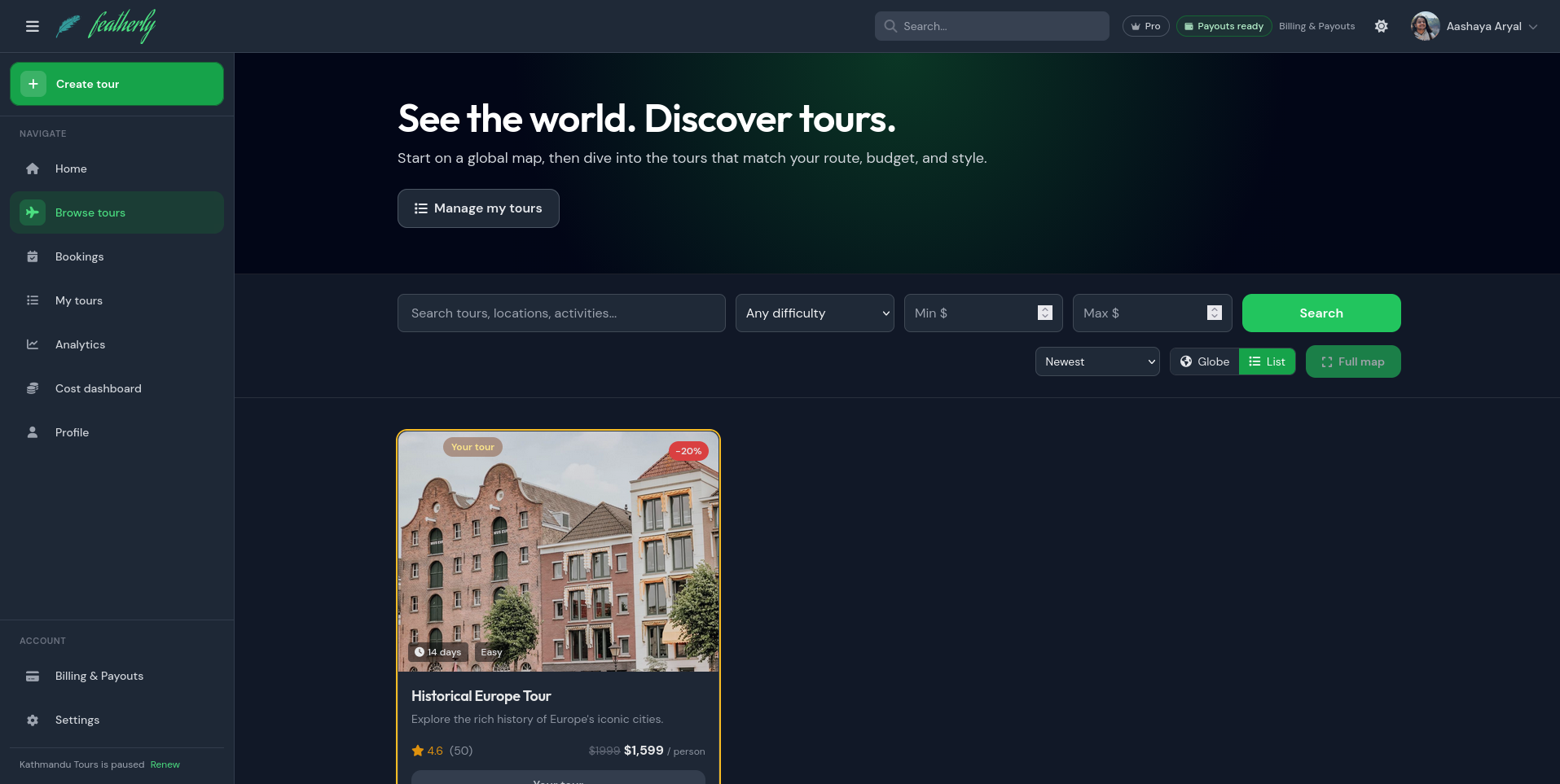
Task: Open Settings in the Account section
Action: pos(116,720)
